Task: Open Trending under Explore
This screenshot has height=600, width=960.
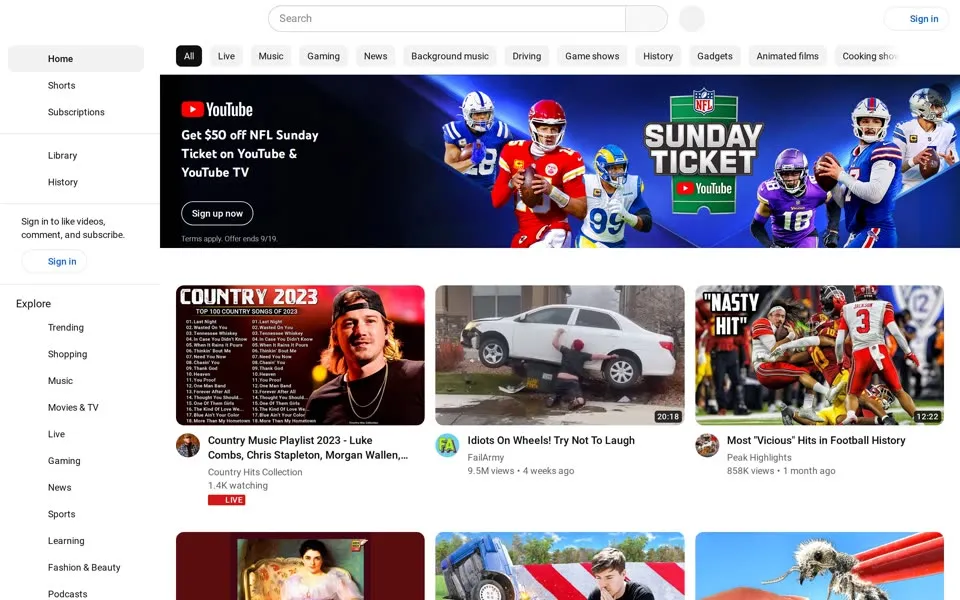Action: click(76, 328)
